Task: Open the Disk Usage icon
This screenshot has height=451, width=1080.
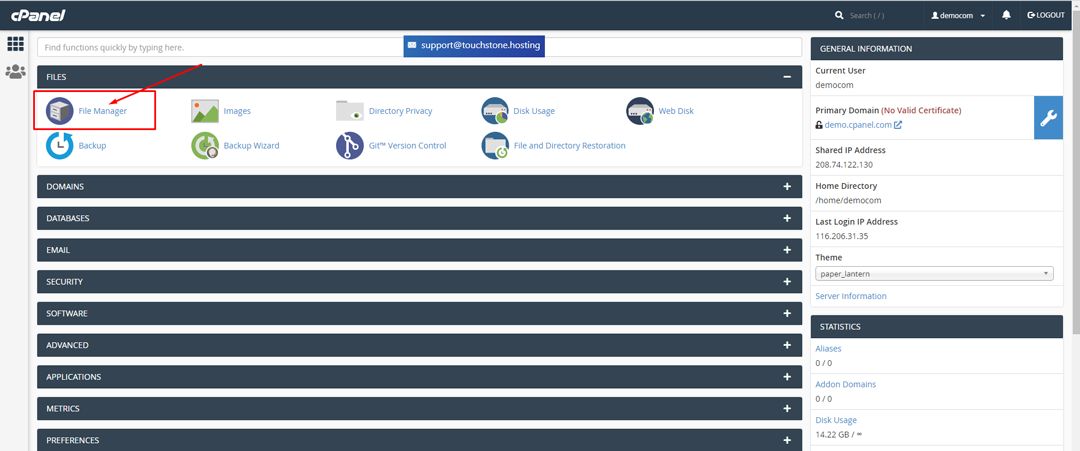Action: (x=495, y=111)
